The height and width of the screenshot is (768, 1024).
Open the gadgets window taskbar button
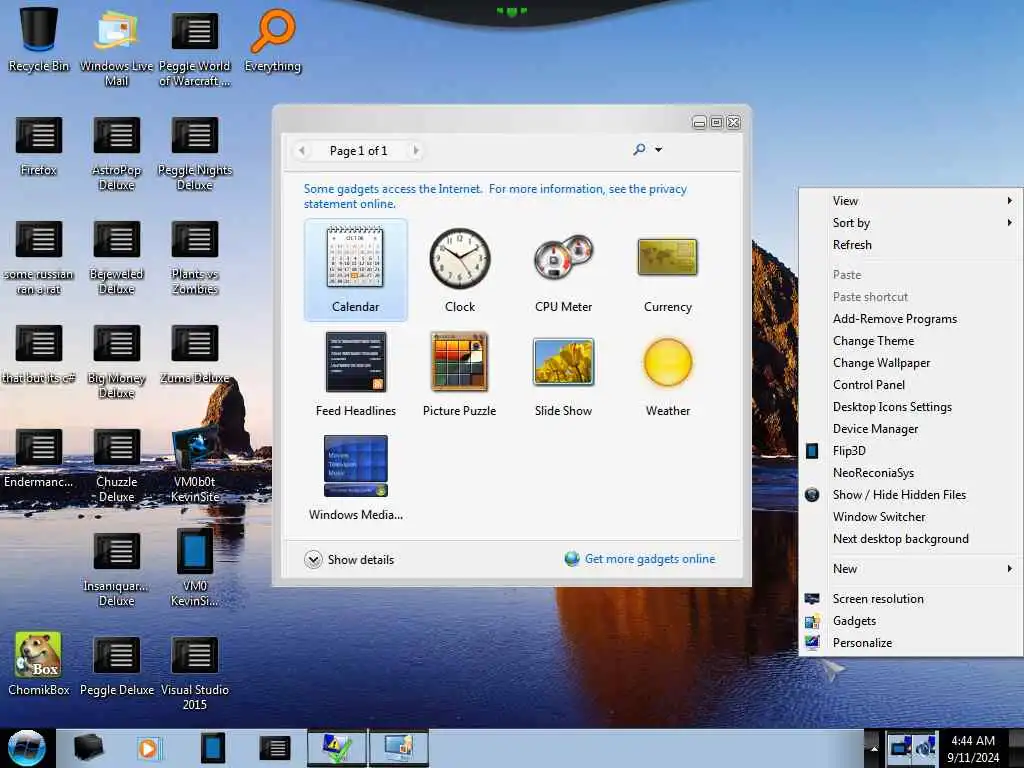(x=399, y=748)
